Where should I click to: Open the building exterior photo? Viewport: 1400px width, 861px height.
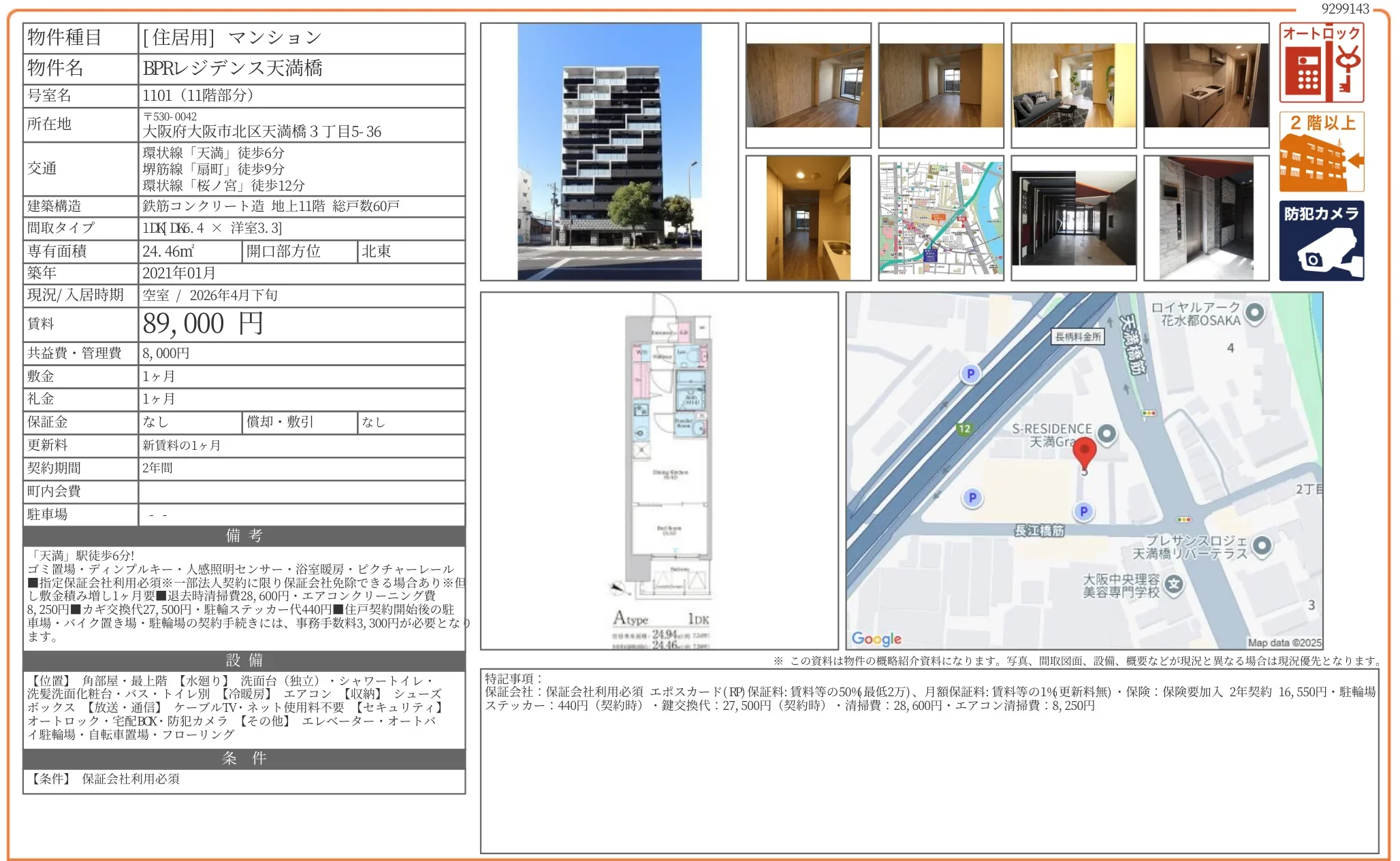(609, 152)
